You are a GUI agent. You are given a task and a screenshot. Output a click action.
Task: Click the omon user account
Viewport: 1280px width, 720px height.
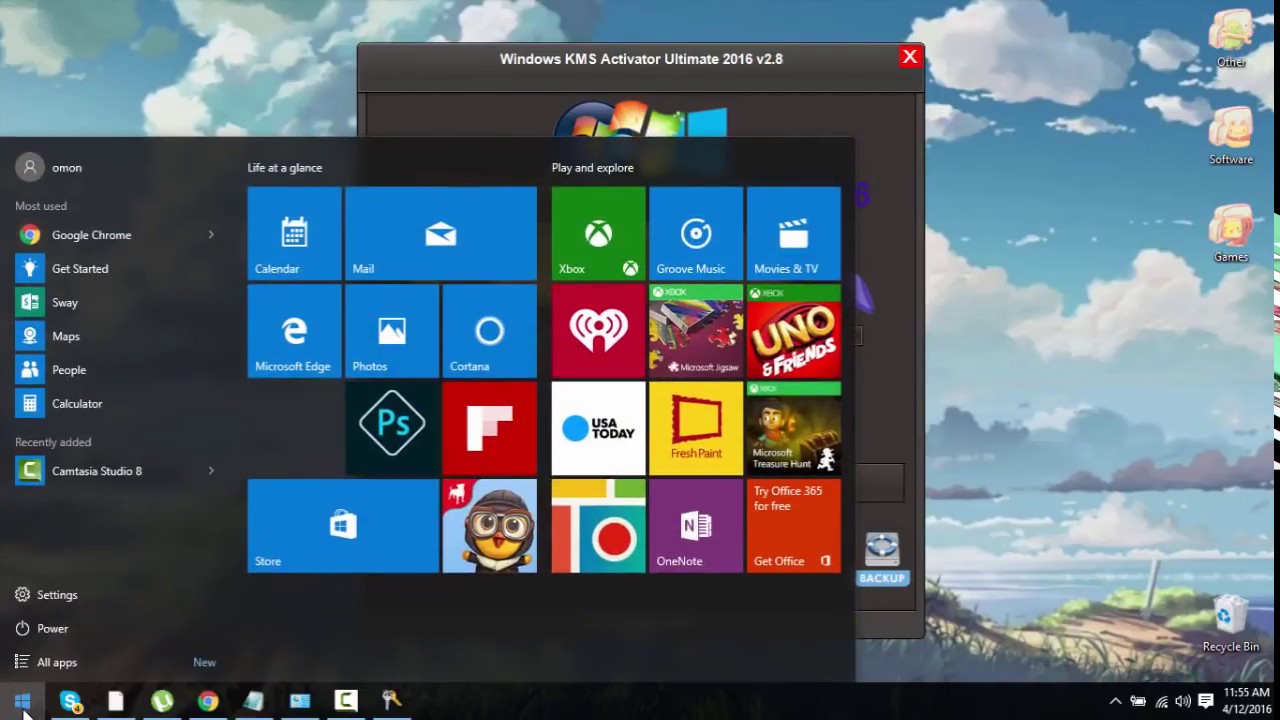tap(50, 167)
